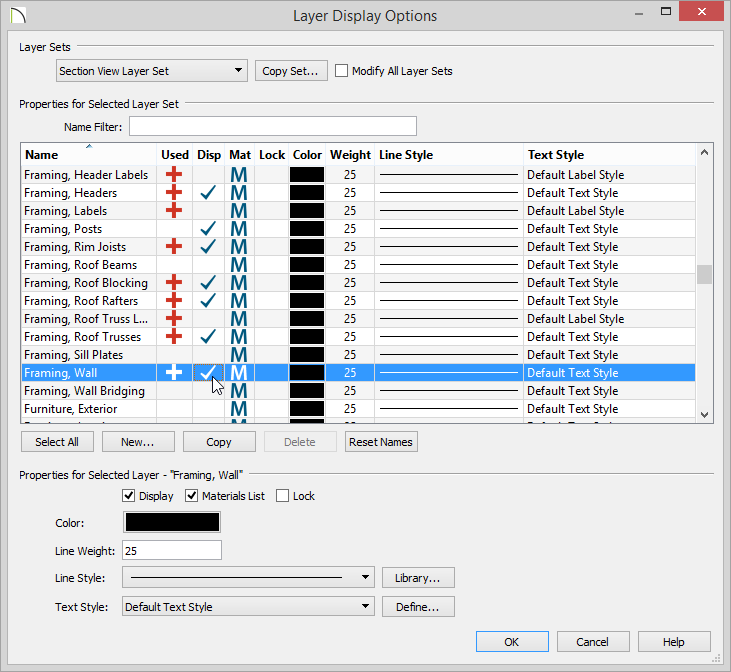Enable Modify All Layer Sets checkbox
The height and width of the screenshot is (672, 731).
coord(341,71)
